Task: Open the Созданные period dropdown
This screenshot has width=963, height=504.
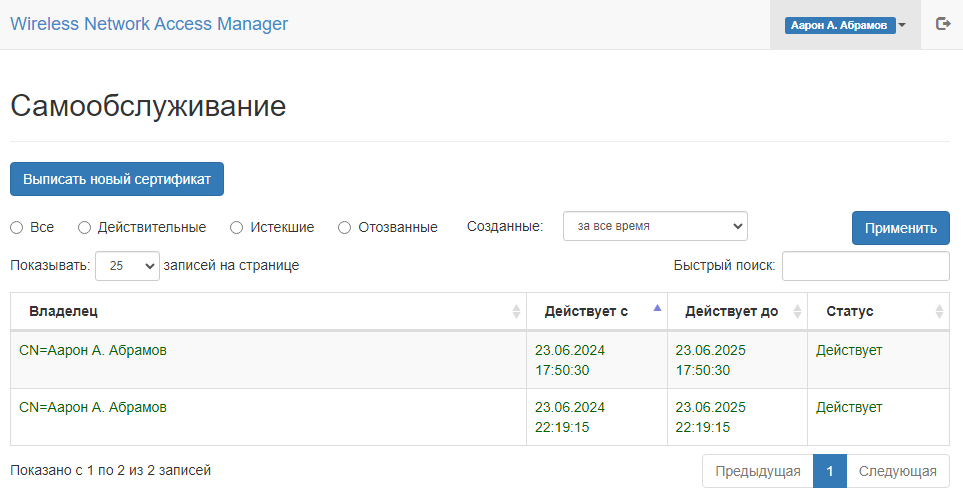Action: 655,226
